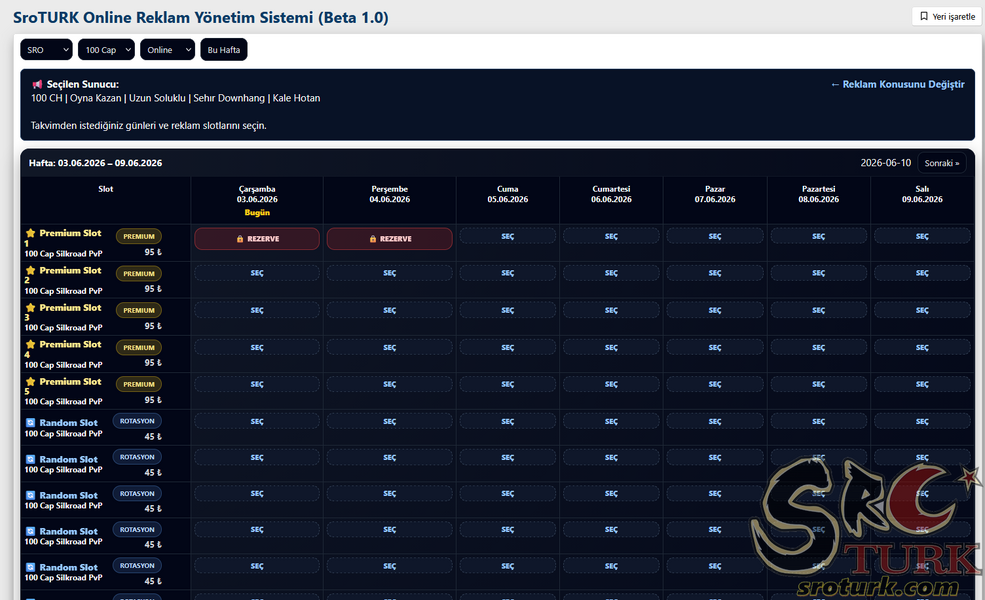Select Premium Slot 4 on Salı
This screenshot has height=600, width=985.
[922, 347]
